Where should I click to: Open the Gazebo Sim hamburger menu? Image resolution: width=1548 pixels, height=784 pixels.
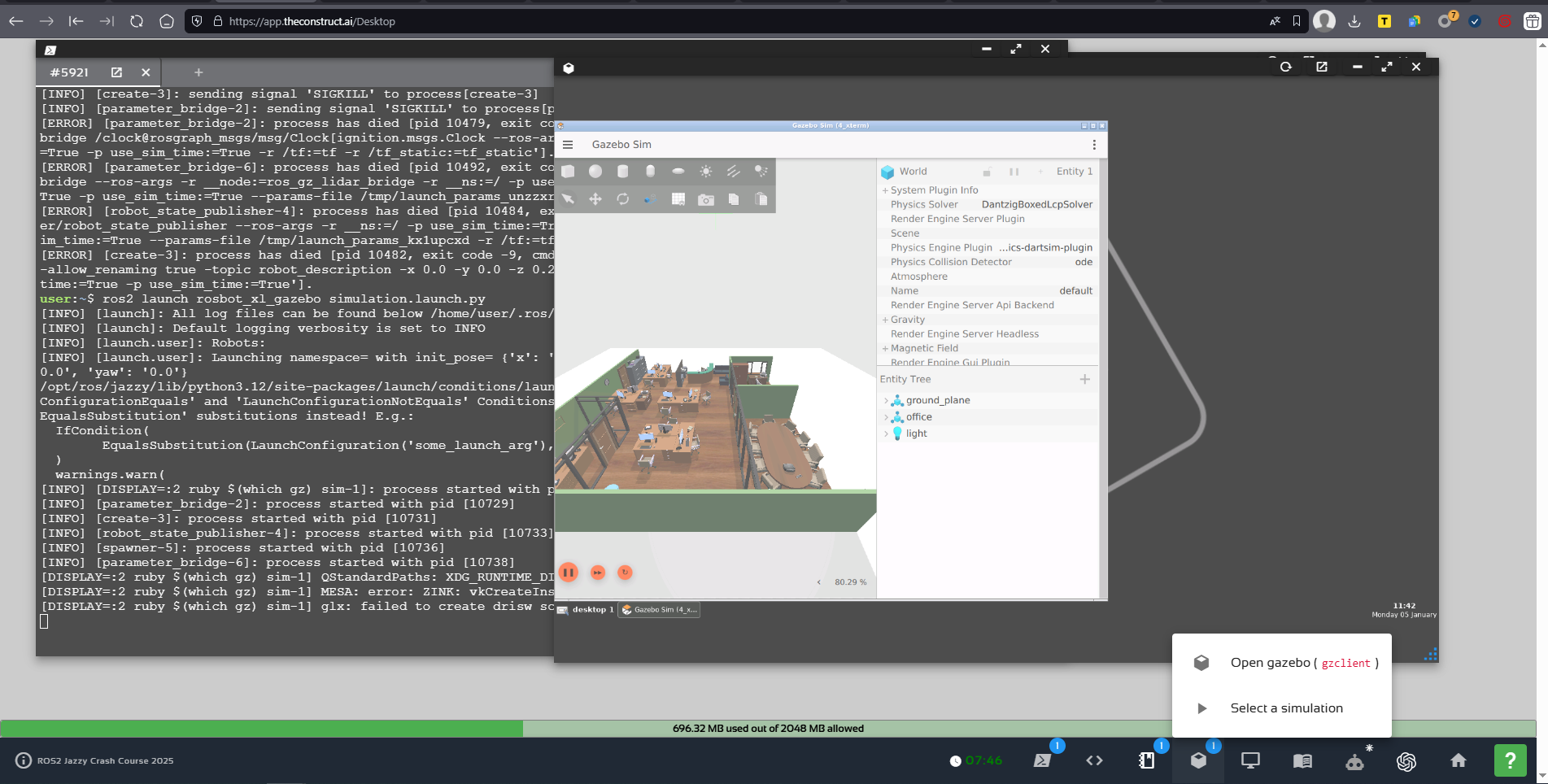click(x=568, y=145)
